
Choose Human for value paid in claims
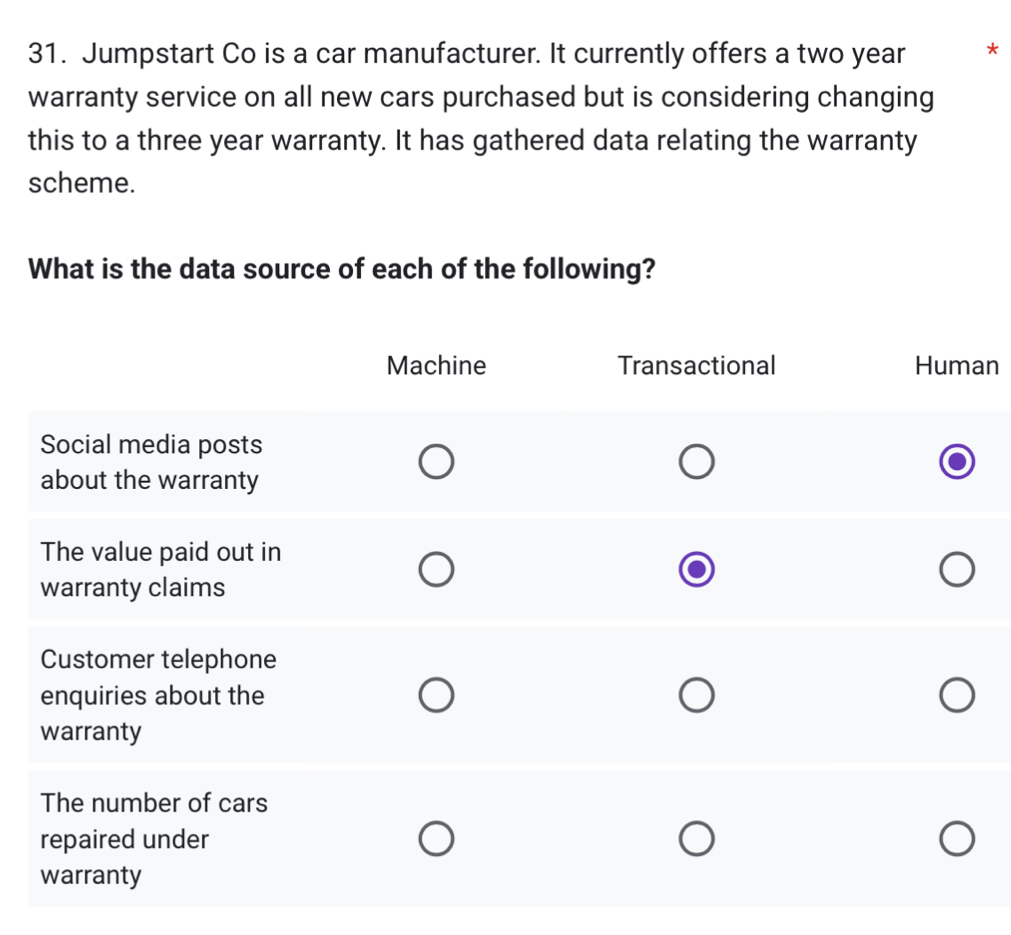[956, 570]
